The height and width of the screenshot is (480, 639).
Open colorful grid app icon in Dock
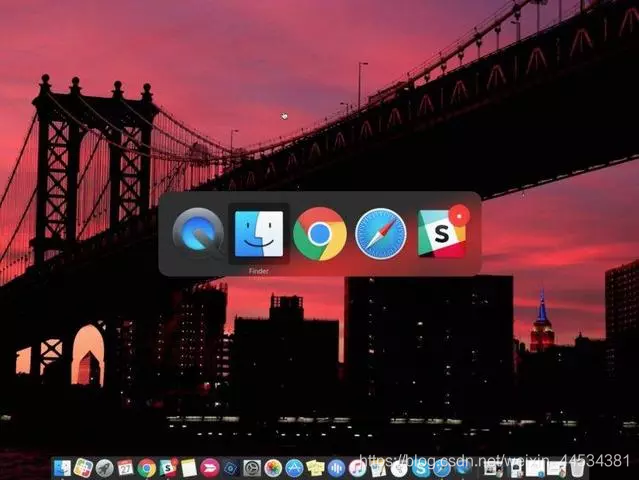click(x=83, y=468)
